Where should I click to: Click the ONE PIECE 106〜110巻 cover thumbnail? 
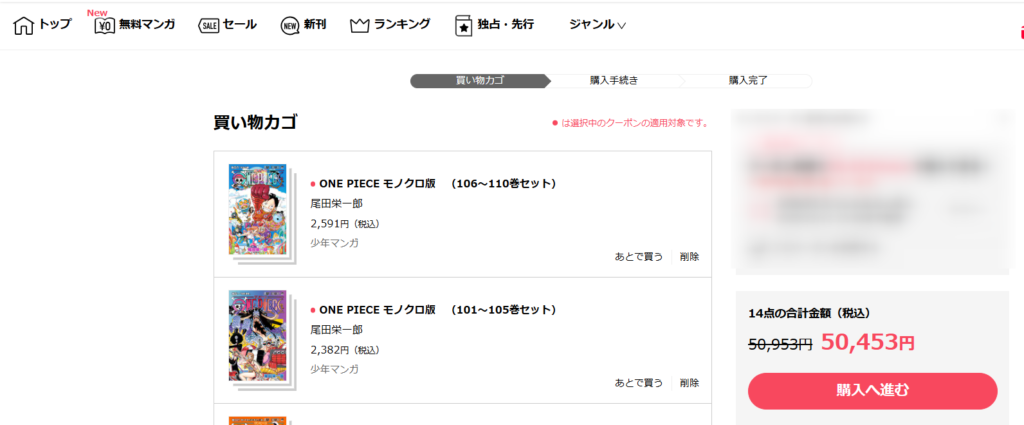tap(258, 209)
